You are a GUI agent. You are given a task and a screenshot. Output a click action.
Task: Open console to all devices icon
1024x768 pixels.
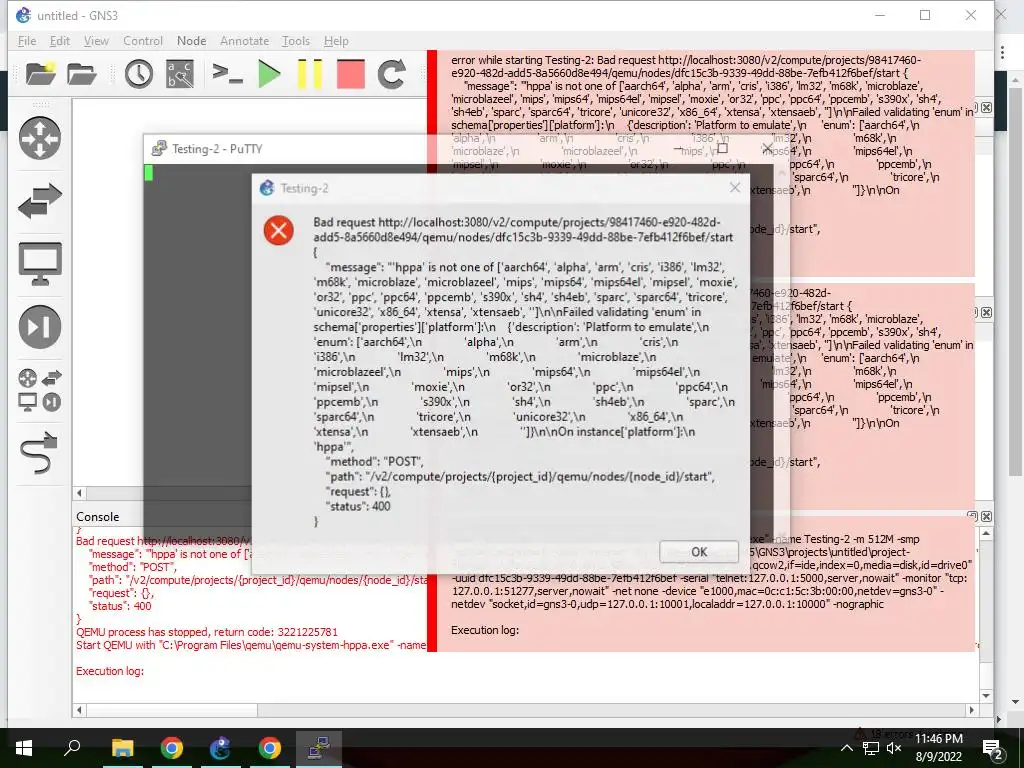click(x=227, y=73)
